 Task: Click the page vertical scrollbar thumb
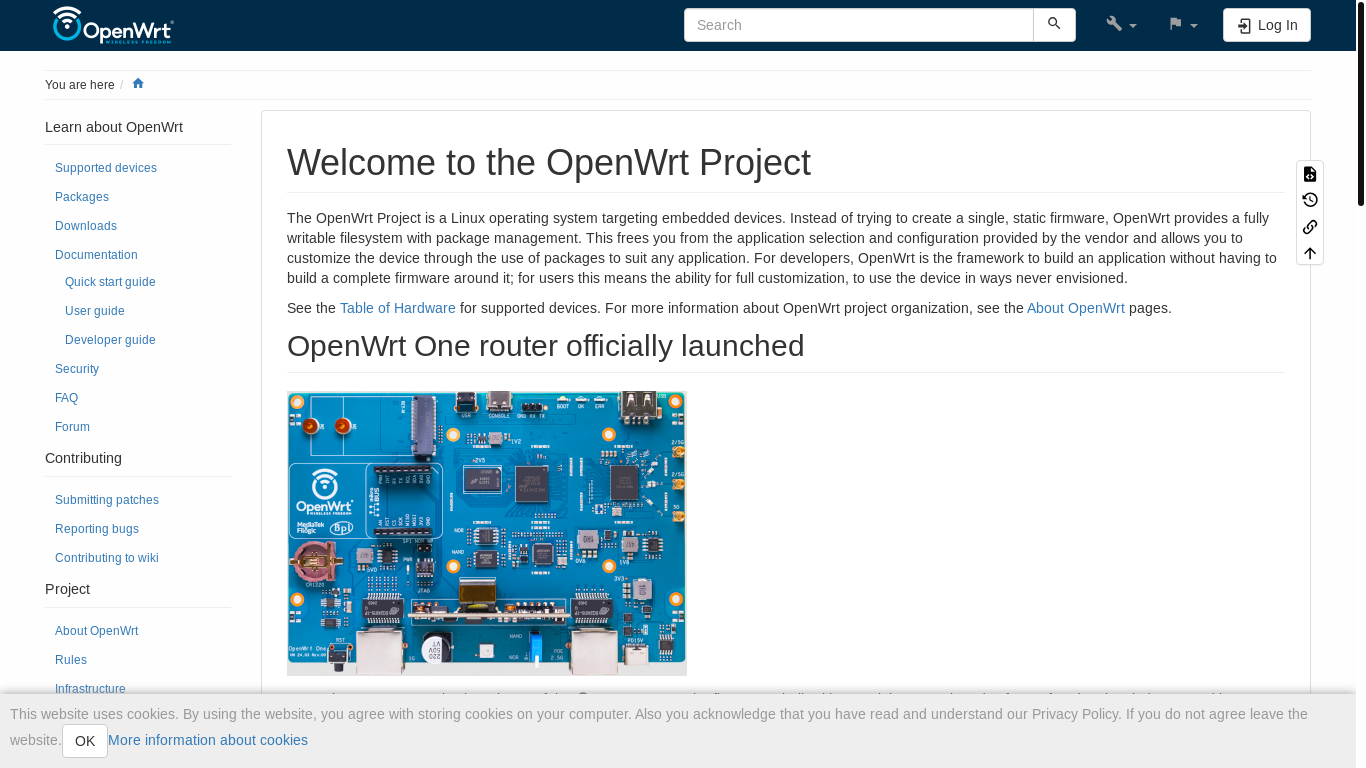coord(1361,103)
